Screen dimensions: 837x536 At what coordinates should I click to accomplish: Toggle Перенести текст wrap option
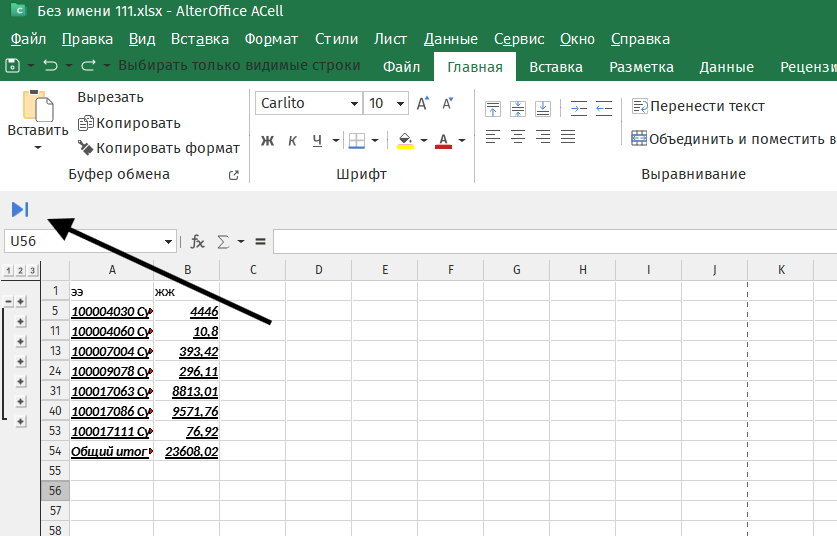[698, 106]
